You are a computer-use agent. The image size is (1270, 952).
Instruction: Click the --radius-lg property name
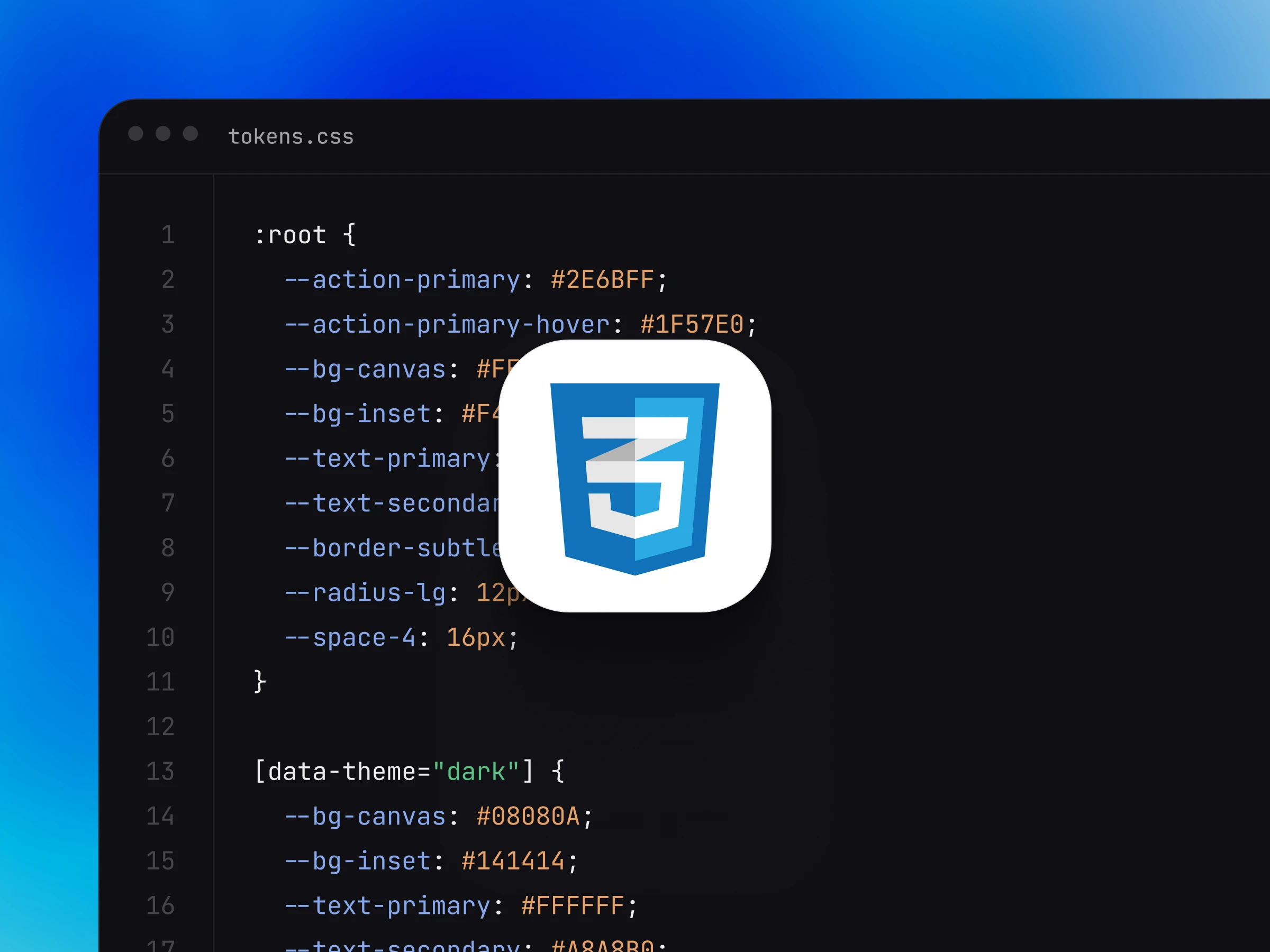click(x=365, y=593)
